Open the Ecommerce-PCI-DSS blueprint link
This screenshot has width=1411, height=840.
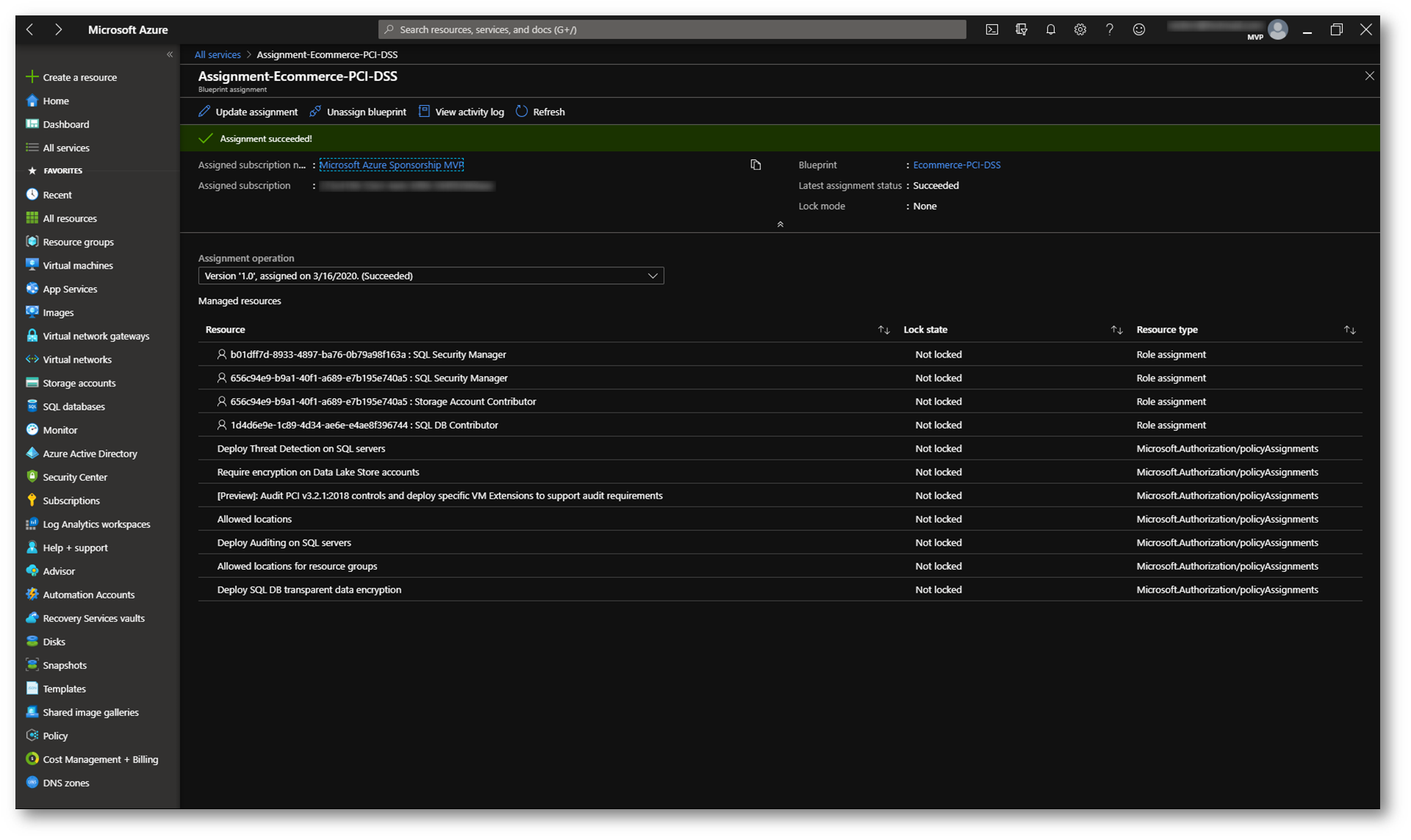click(956, 164)
